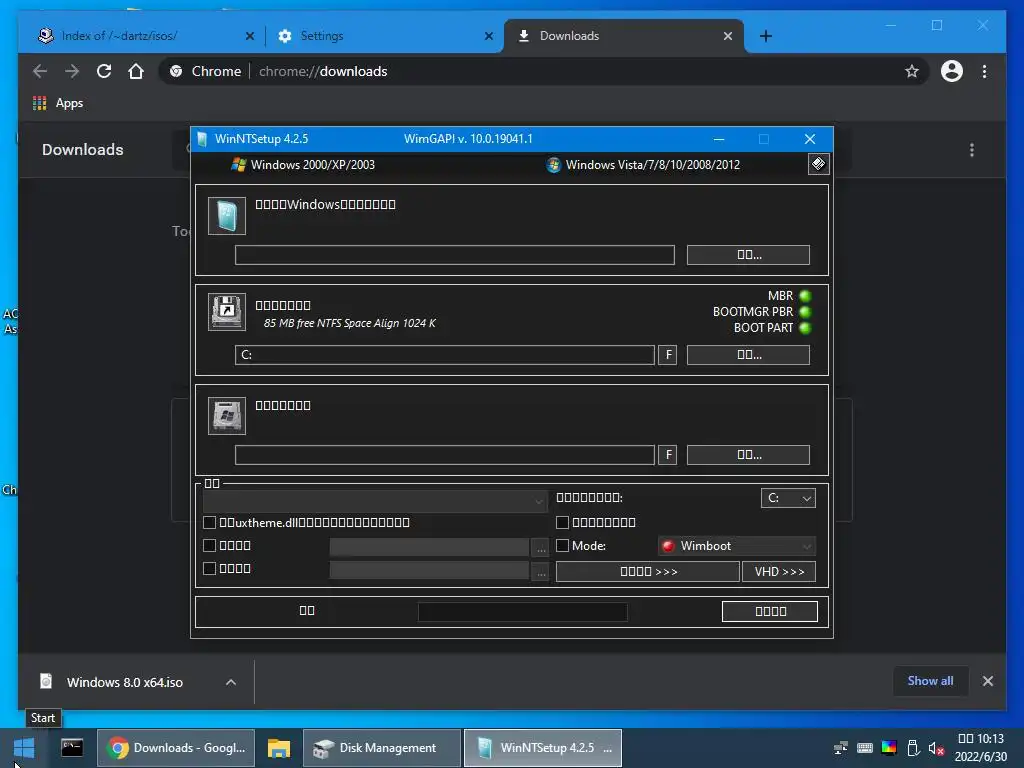
Task: Switch to Windows 2000/XP/2003 tab
Action: pyautogui.click(x=303, y=165)
